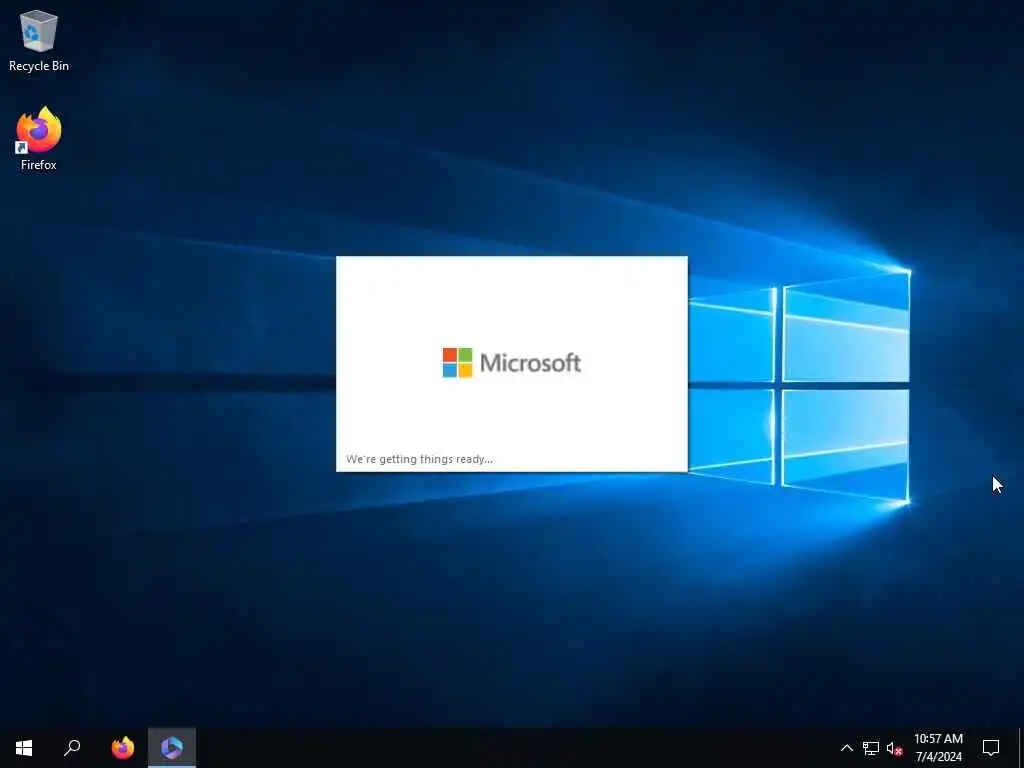Show hidden system tray icons
The image size is (1024, 768).
[x=846, y=748]
